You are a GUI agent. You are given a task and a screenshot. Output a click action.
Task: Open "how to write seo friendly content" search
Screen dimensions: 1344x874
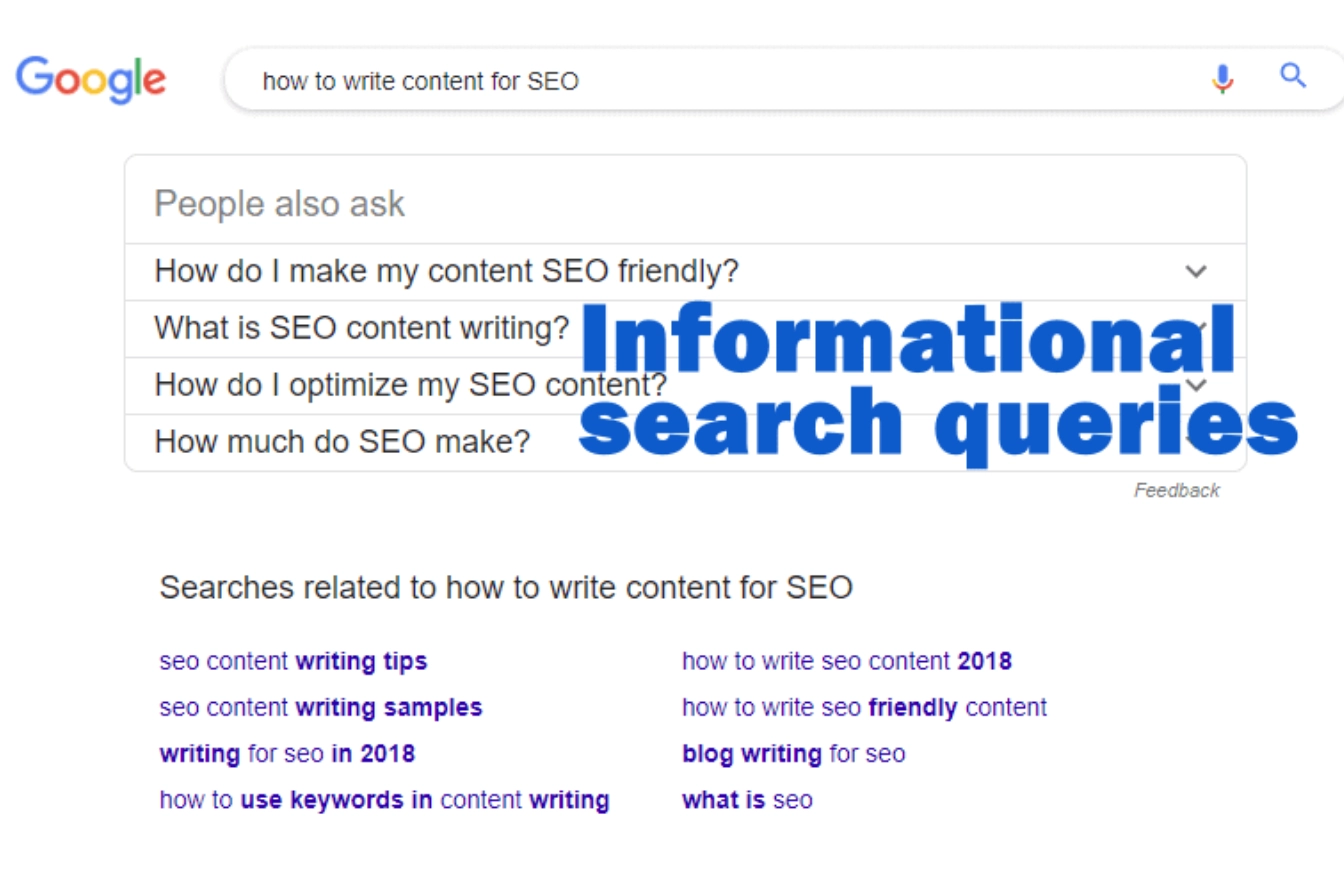click(864, 708)
